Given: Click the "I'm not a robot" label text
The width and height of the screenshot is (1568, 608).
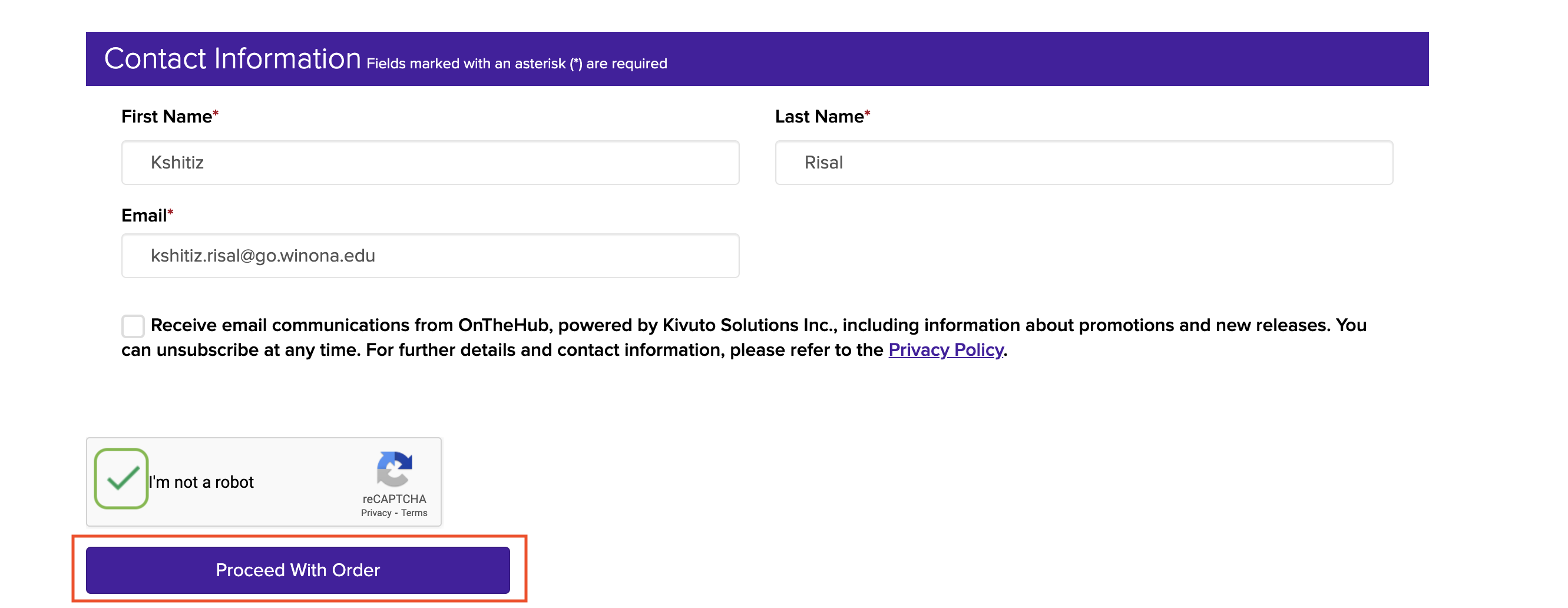Looking at the screenshot, I should [x=201, y=482].
